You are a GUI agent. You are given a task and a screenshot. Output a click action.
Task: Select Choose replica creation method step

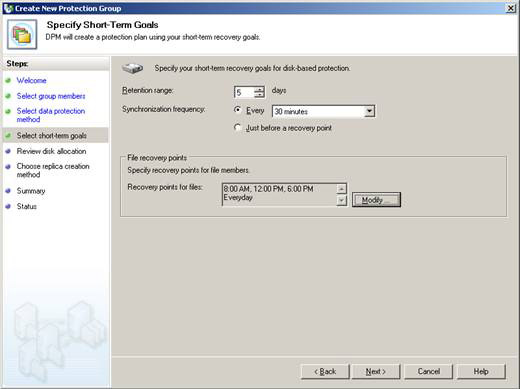[x=53, y=170]
